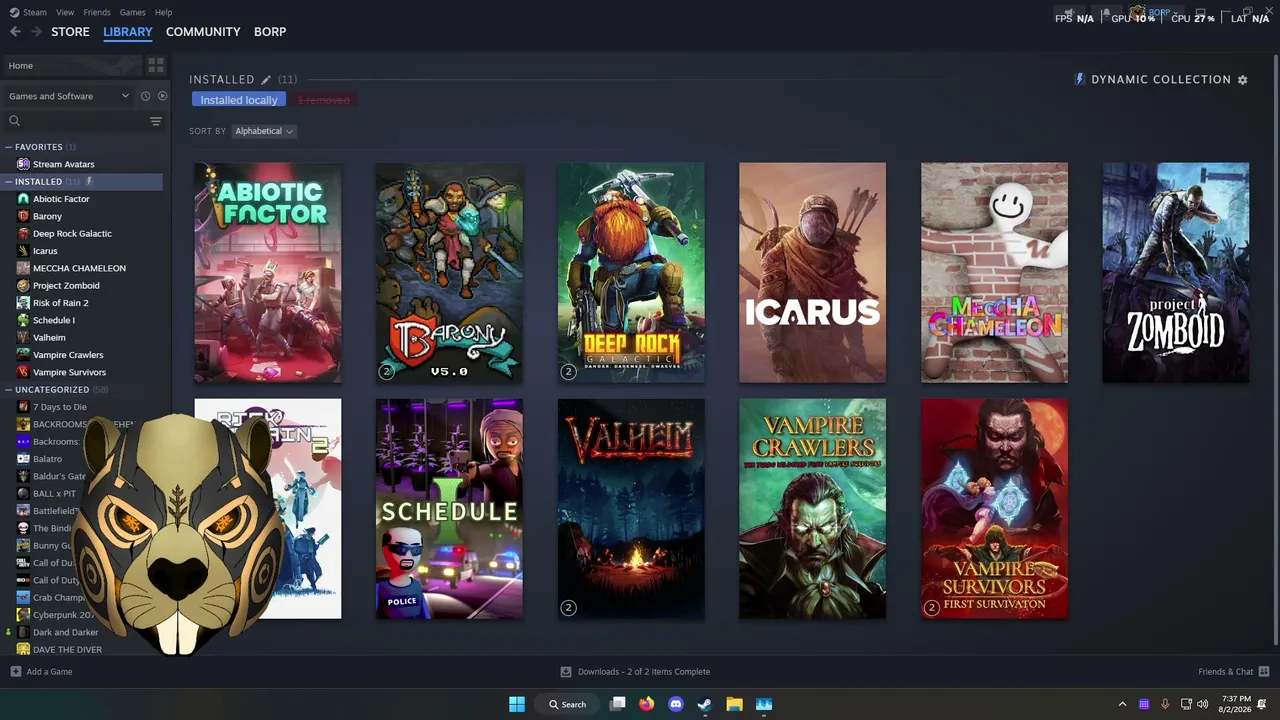Open the BORP profile tab
Screen dimensions: 1280x720
click(270, 32)
